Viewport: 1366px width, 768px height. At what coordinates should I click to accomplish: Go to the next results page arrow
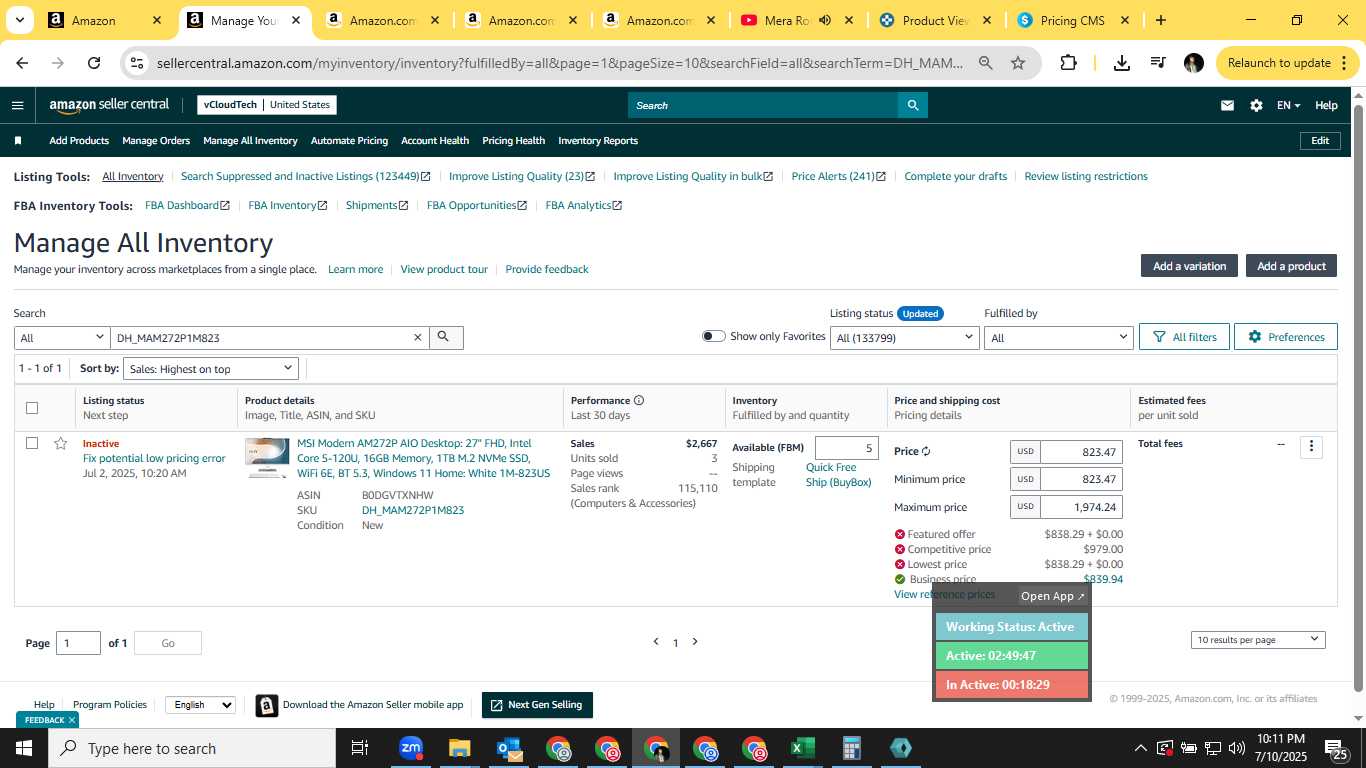[x=695, y=642]
